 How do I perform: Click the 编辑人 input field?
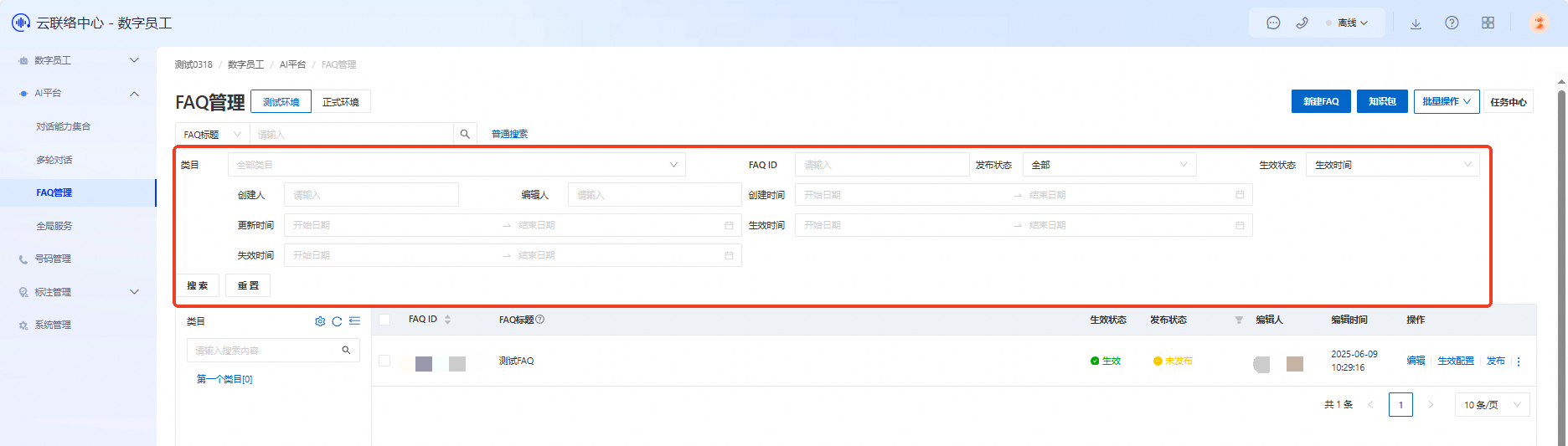pyautogui.click(x=655, y=195)
